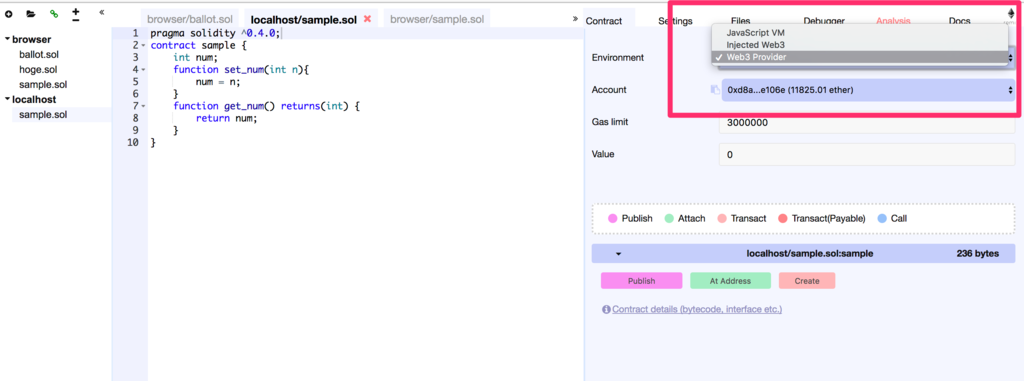1024x381 pixels.
Task: Switch to the browser/ballot.sol editor tab
Action: pyautogui.click(x=190, y=20)
